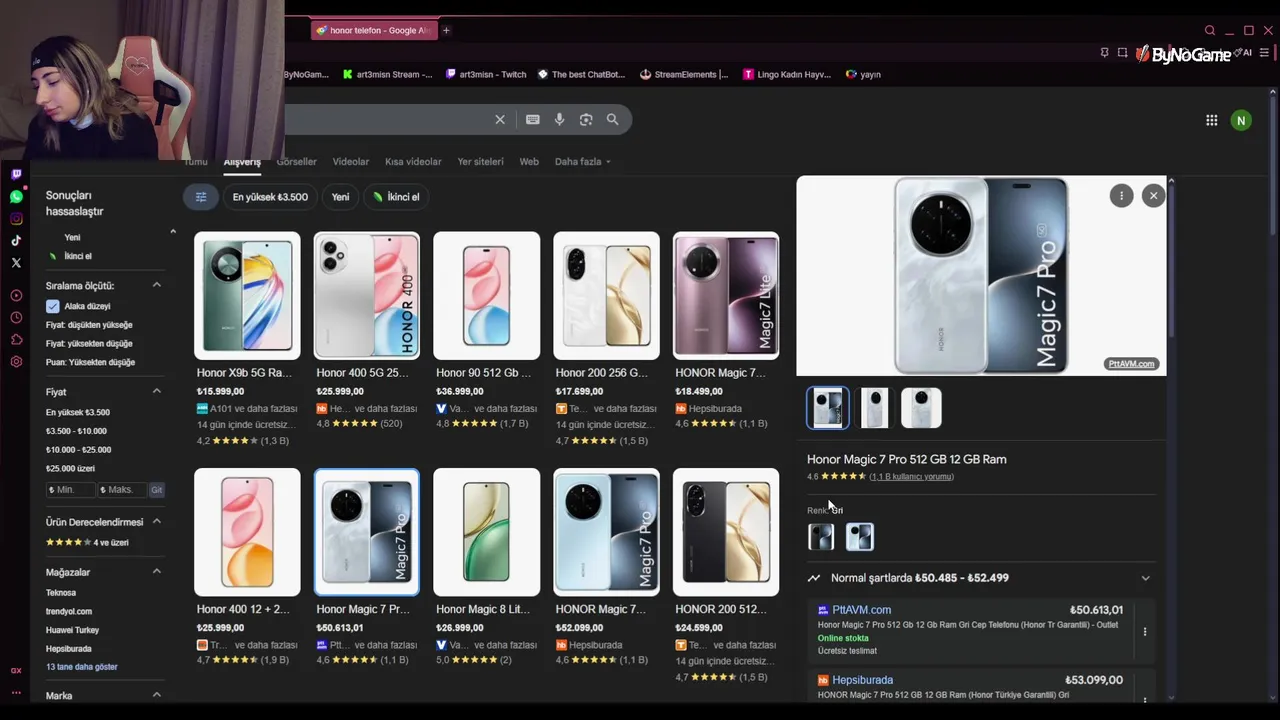1280x720 pixels.
Task: Collapse Marka filter section
Action: coord(156,694)
